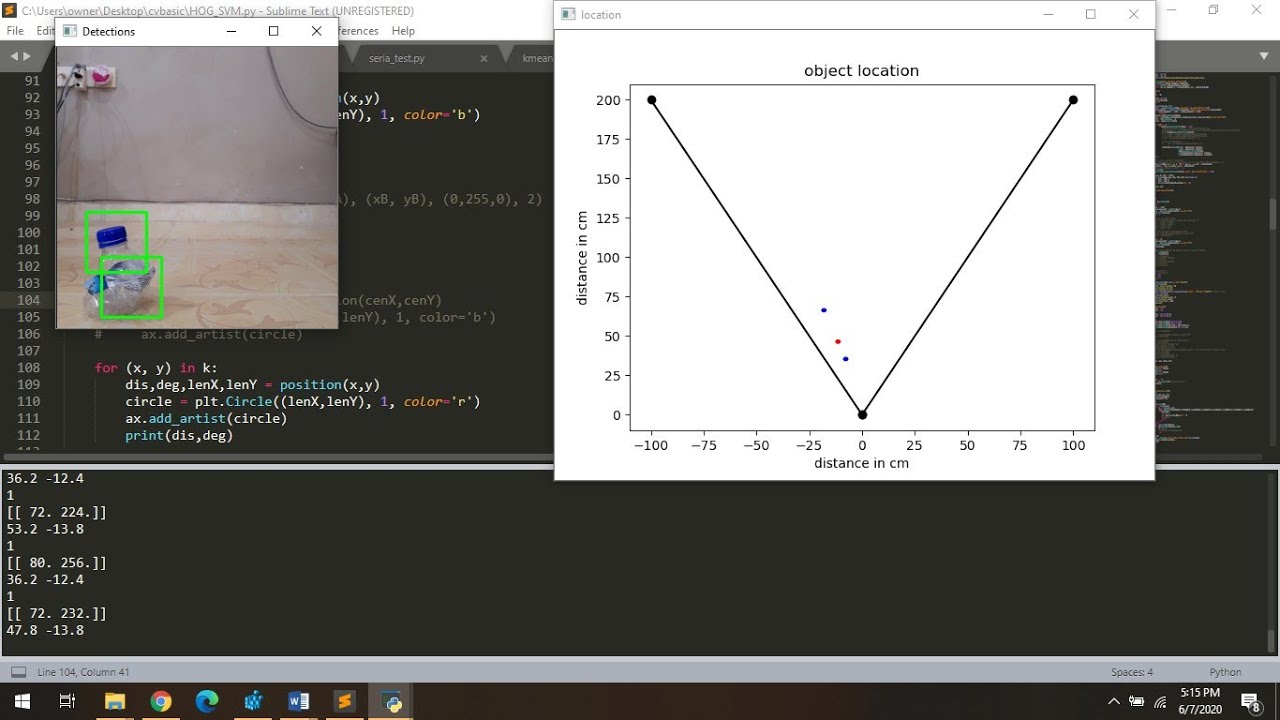1280x720 pixels.
Task: Close the location plot window
Action: [x=1133, y=14]
